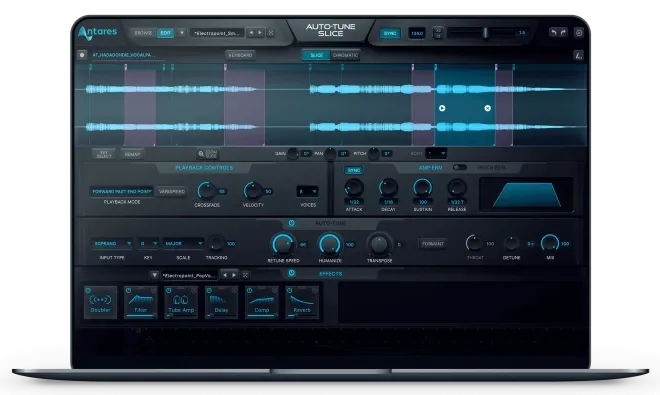Viewport: 660px width, 395px height.
Task: Click the Formant button
Action: tap(432, 244)
